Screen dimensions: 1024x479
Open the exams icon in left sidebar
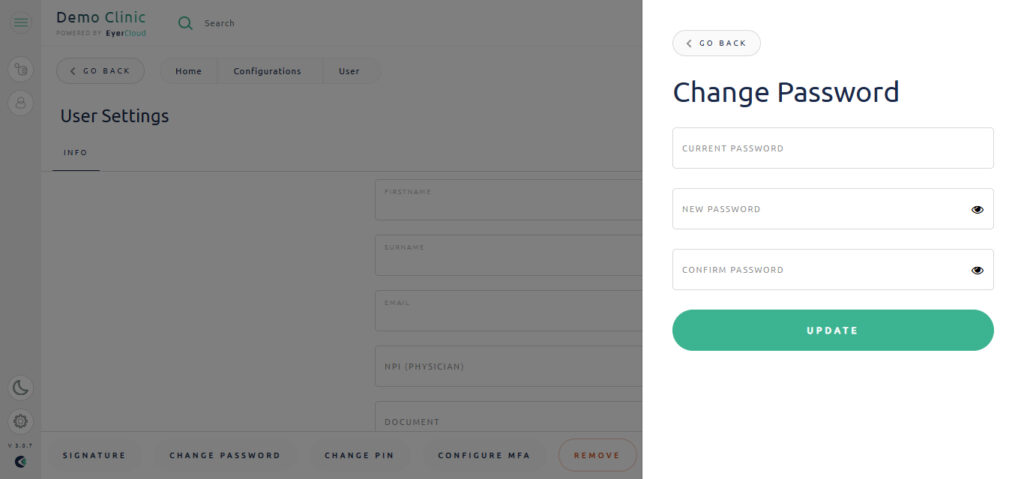point(21,69)
